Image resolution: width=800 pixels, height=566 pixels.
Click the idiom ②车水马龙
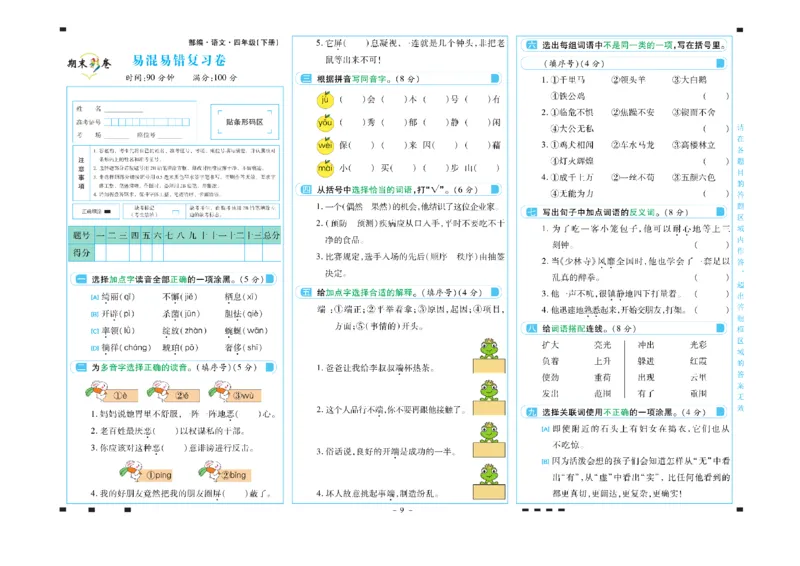click(633, 145)
